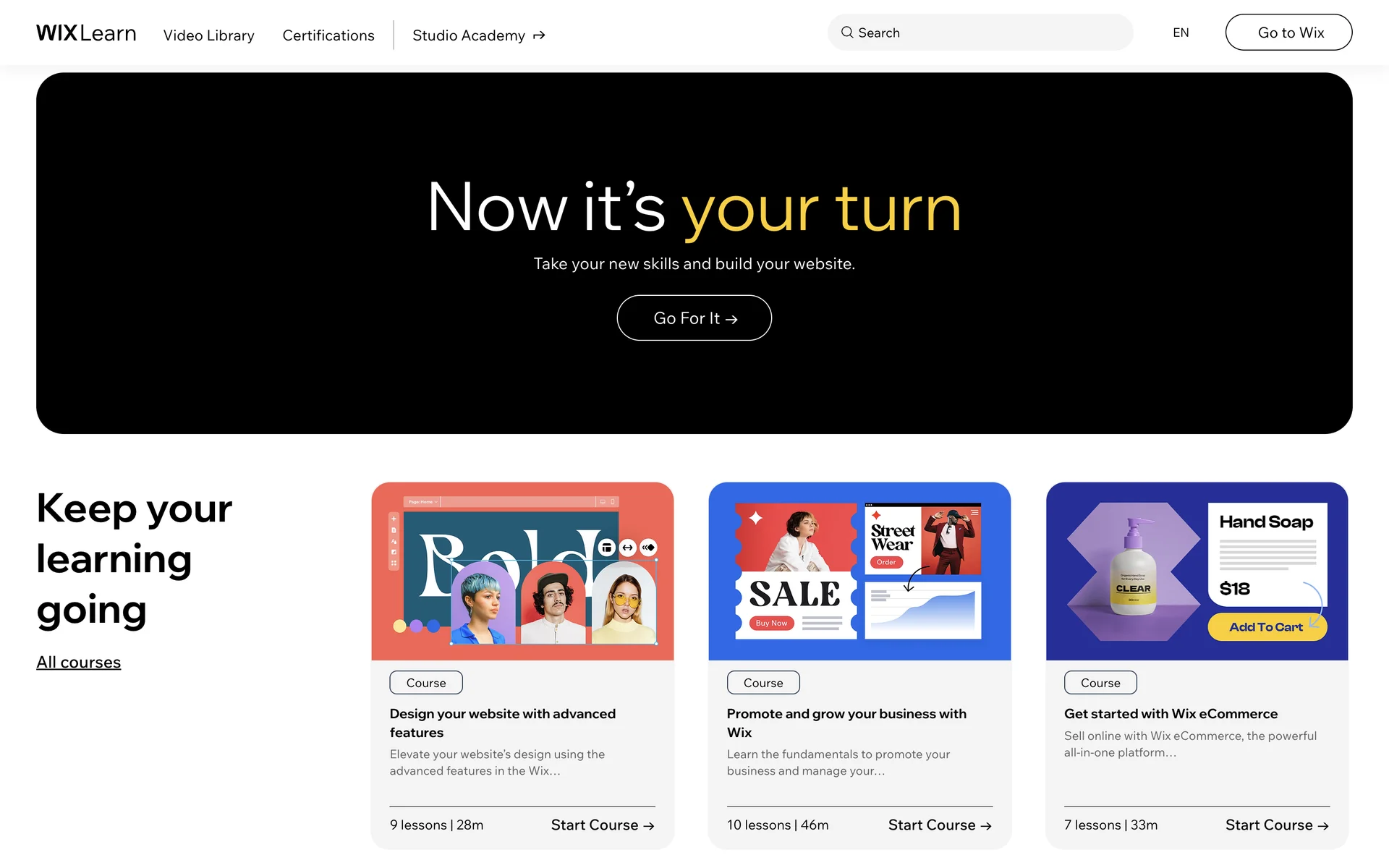Click arrow beside promote course Start Course
Image resolution: width=1389 pixels, height=868 pixels.
pyautogui.click(x=986, y=825)
